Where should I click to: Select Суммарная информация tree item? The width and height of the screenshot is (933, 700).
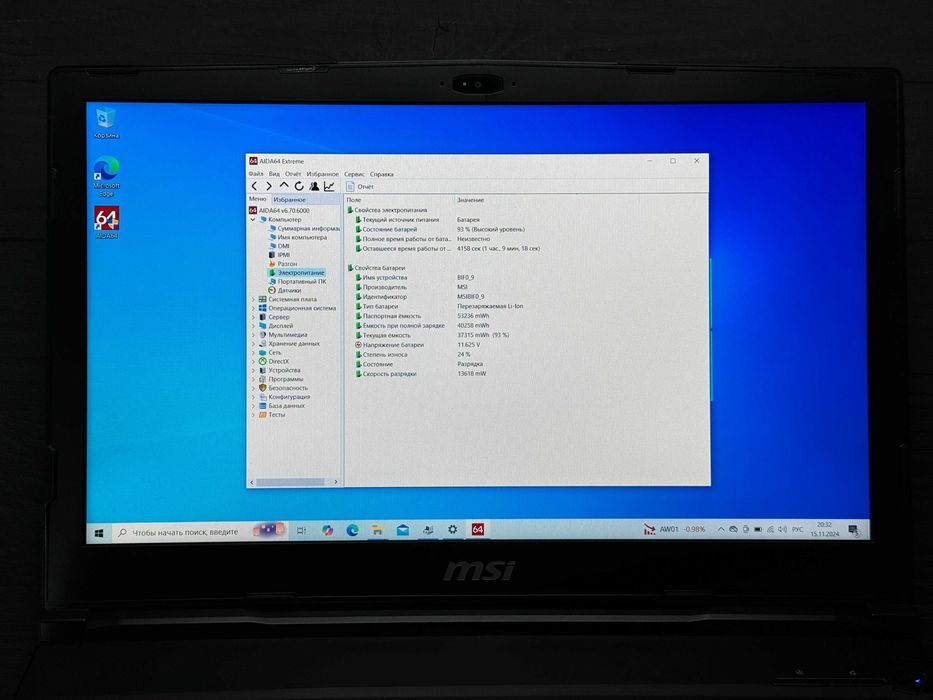tap(304, 228)
